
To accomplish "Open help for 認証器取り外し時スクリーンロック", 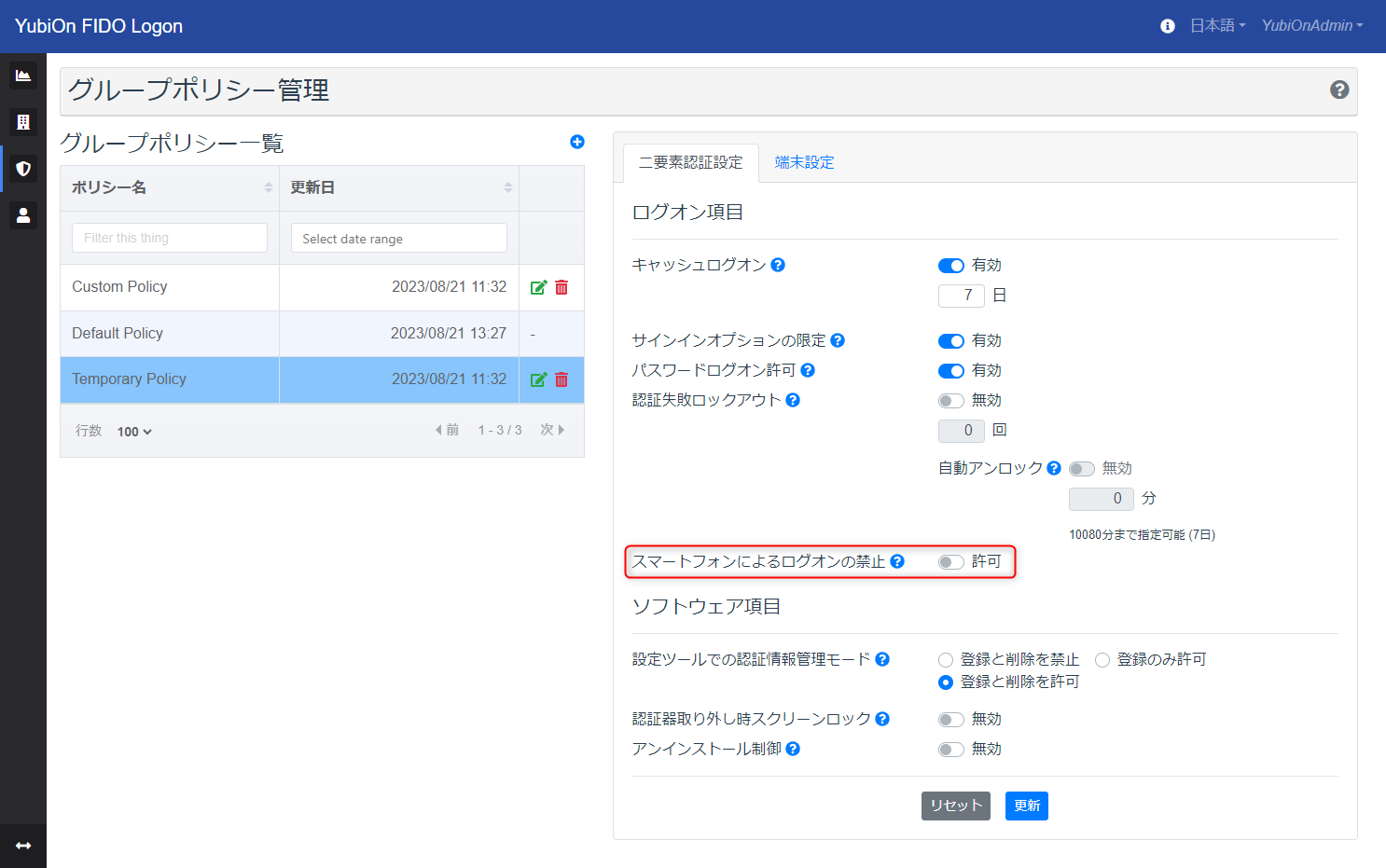I will (x=882, y=719).
